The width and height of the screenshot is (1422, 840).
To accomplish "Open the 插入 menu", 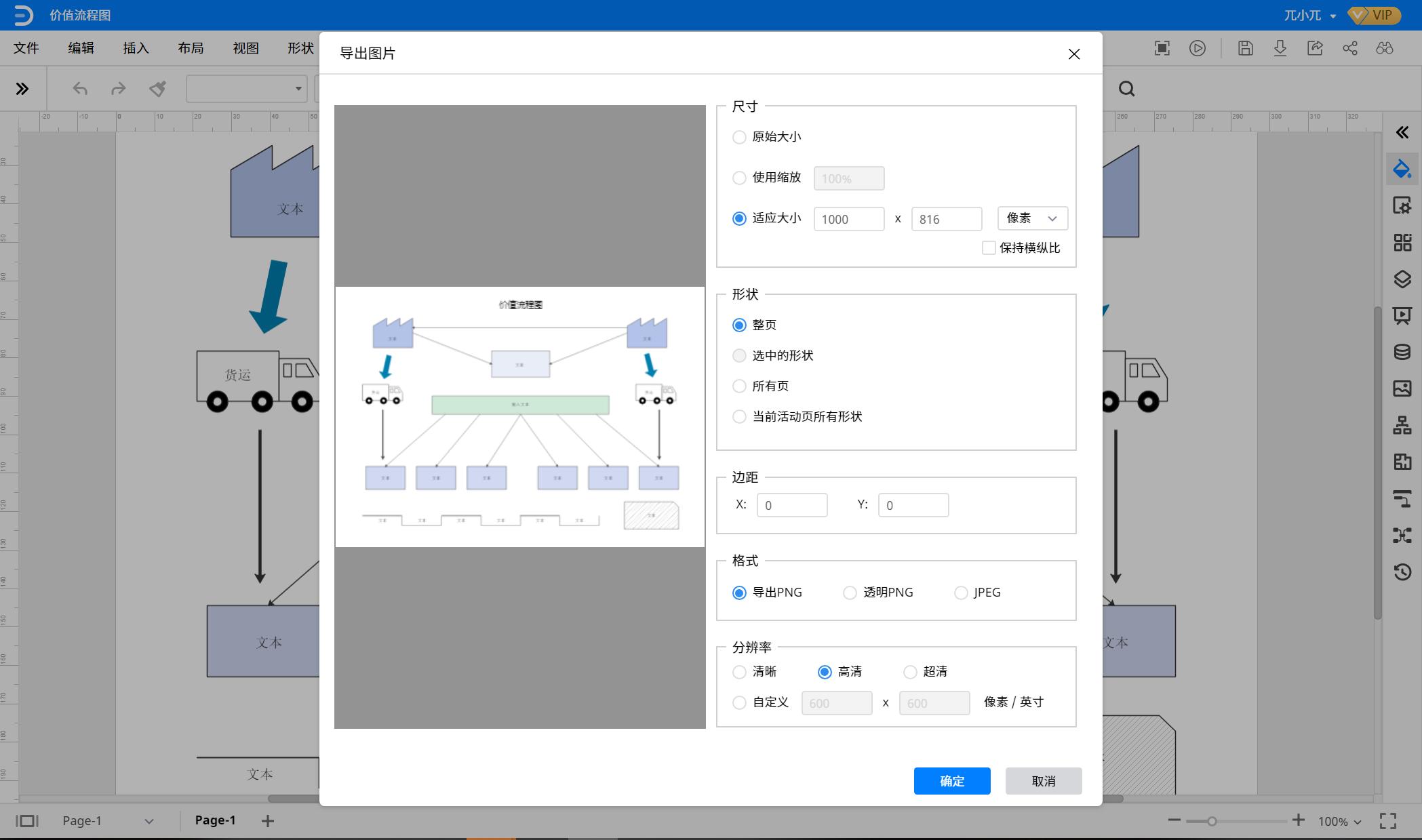I will coord(135,48).
